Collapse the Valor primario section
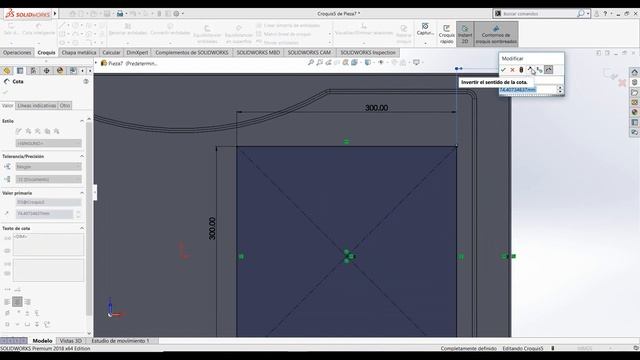Image resolution: width=640 pixels, height=360 pixels. coord(82,193)
